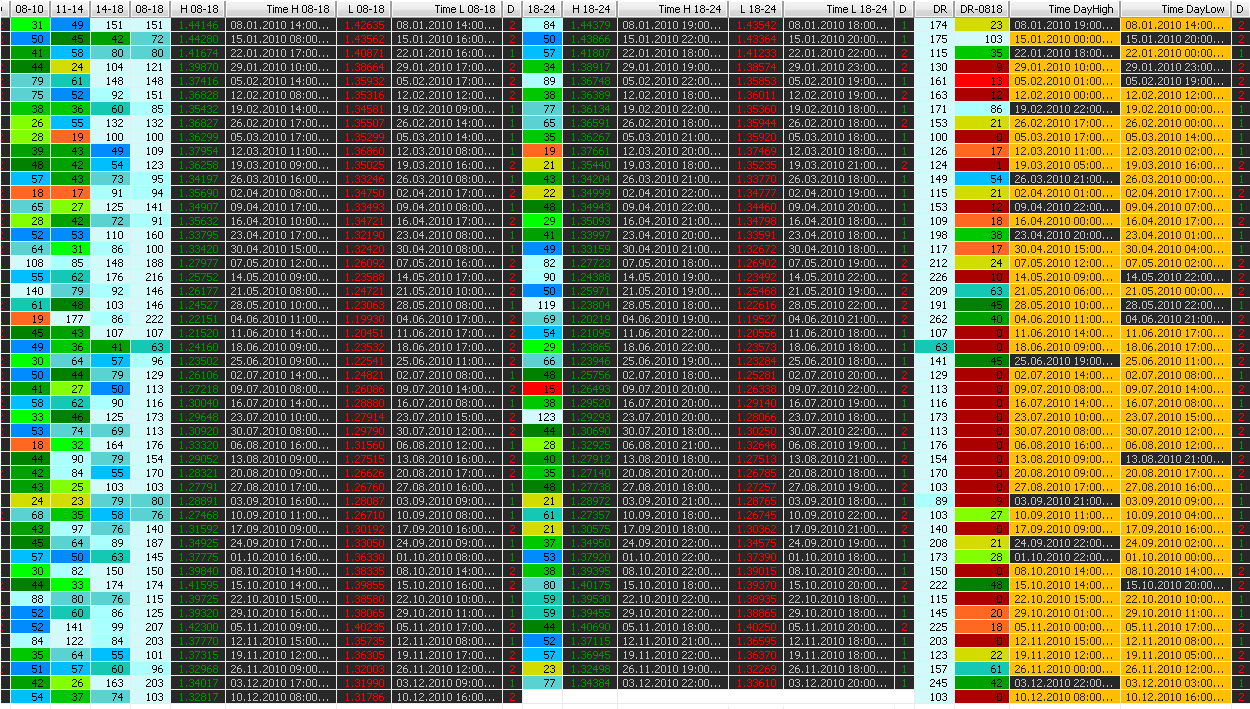Click the 14-18 column header

109,8
